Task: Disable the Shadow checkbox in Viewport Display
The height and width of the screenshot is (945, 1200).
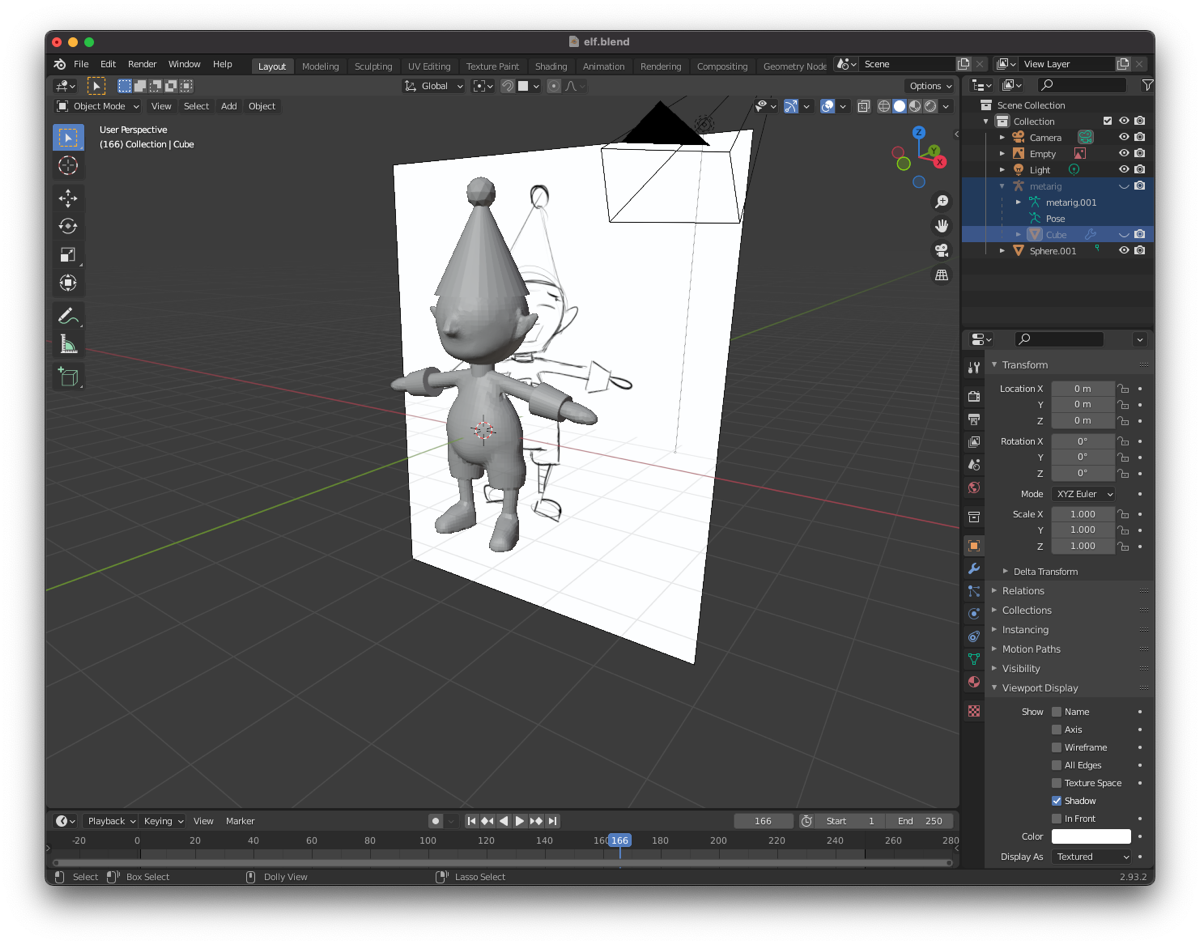Action: tap(1057, 800)
